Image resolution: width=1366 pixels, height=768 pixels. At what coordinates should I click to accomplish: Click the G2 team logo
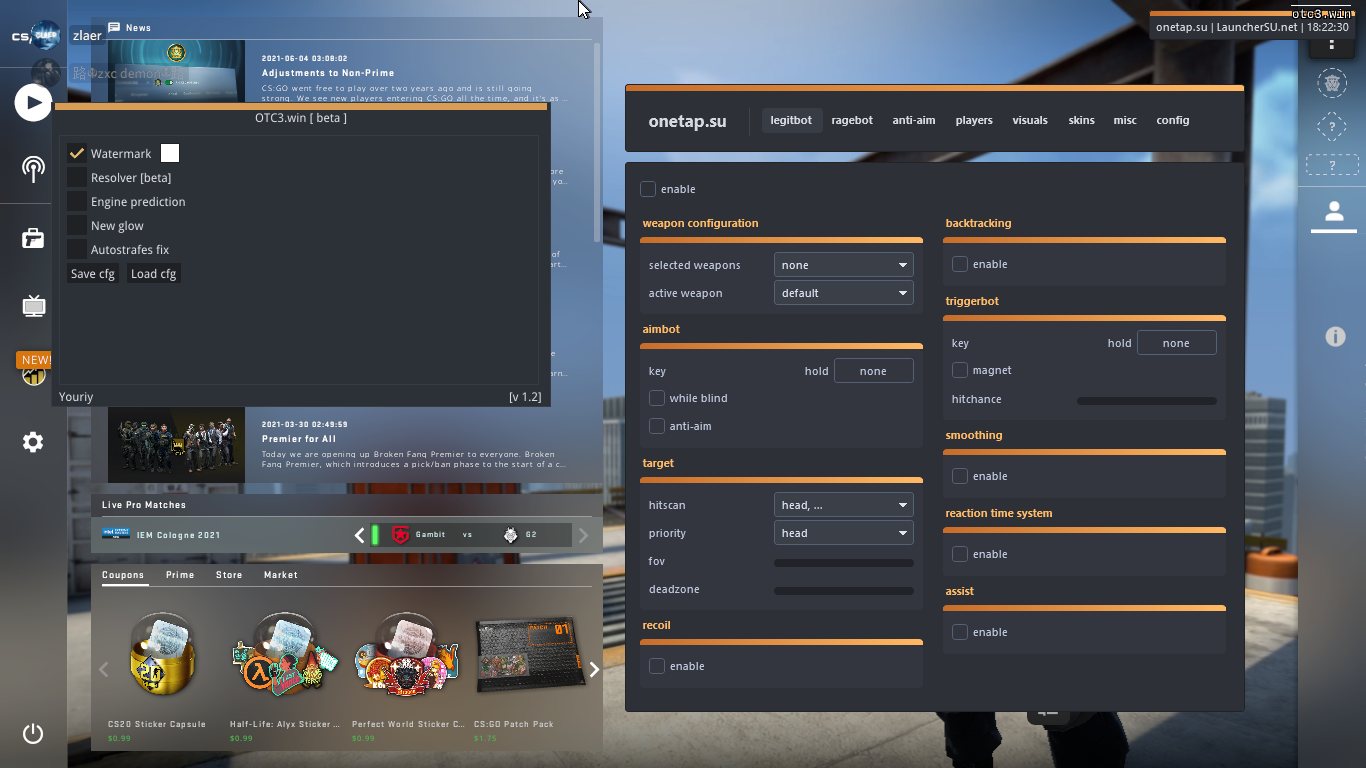pos(511,535)
